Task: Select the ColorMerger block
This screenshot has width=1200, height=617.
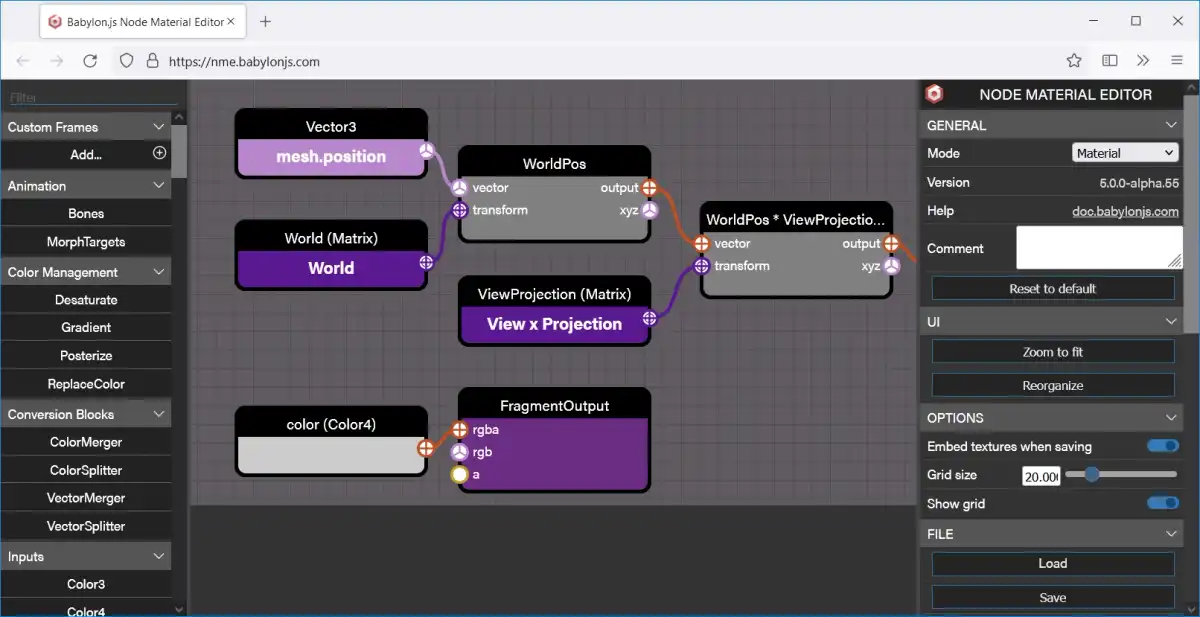Action: 86,442
